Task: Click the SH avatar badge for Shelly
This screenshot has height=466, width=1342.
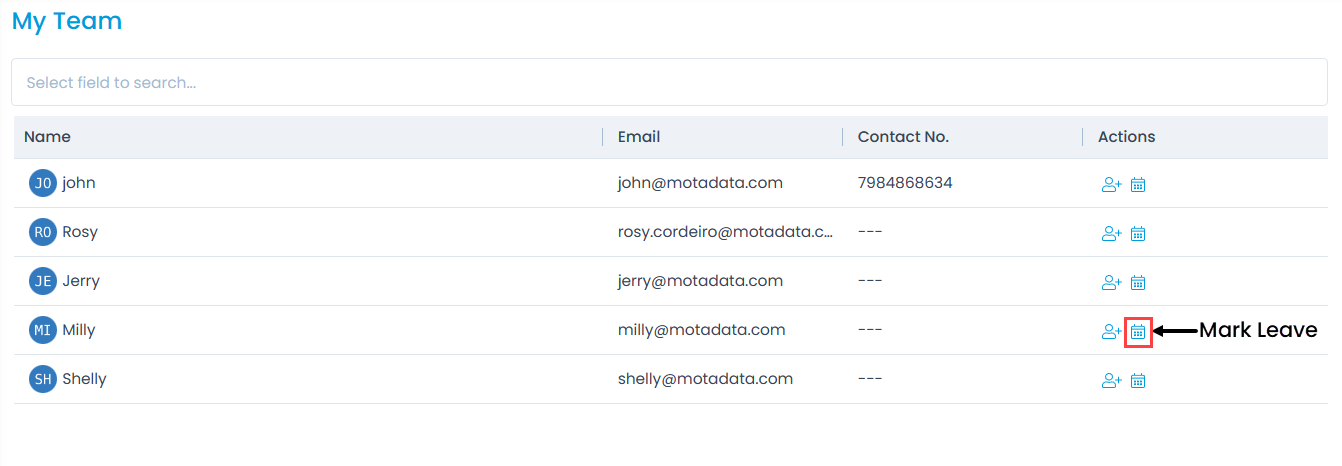Action: pyautogui.click(x=43, y=380)
